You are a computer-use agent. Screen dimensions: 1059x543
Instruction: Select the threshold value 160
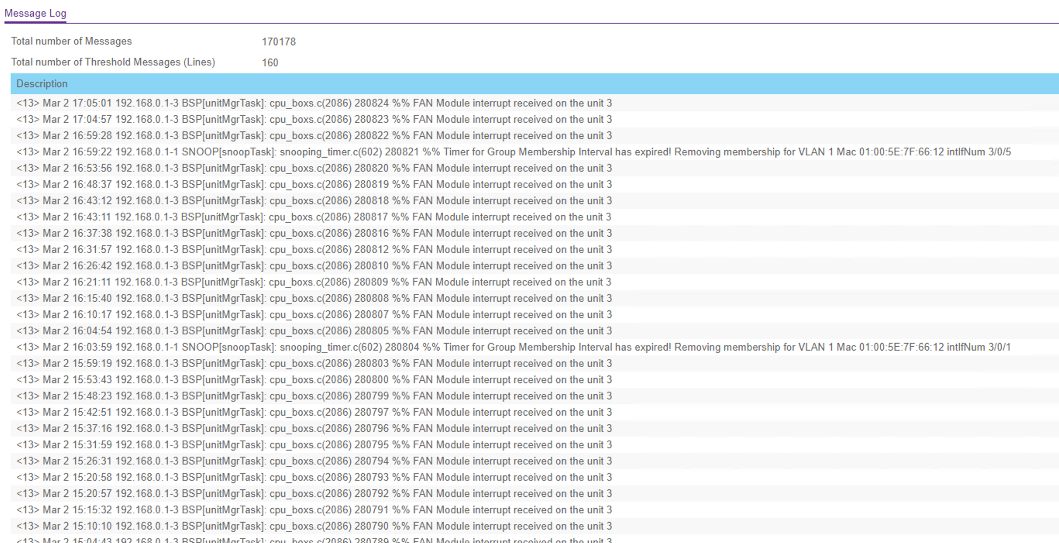coord(270,62)
